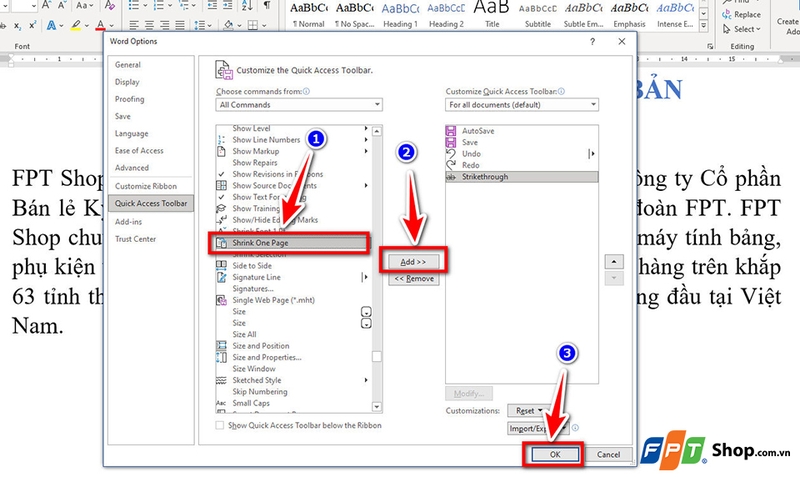Tick Show Quick Access Toolbar below the Ribbon
The height and width of the screenshot is (477, 800).
[x=220, y=425]
